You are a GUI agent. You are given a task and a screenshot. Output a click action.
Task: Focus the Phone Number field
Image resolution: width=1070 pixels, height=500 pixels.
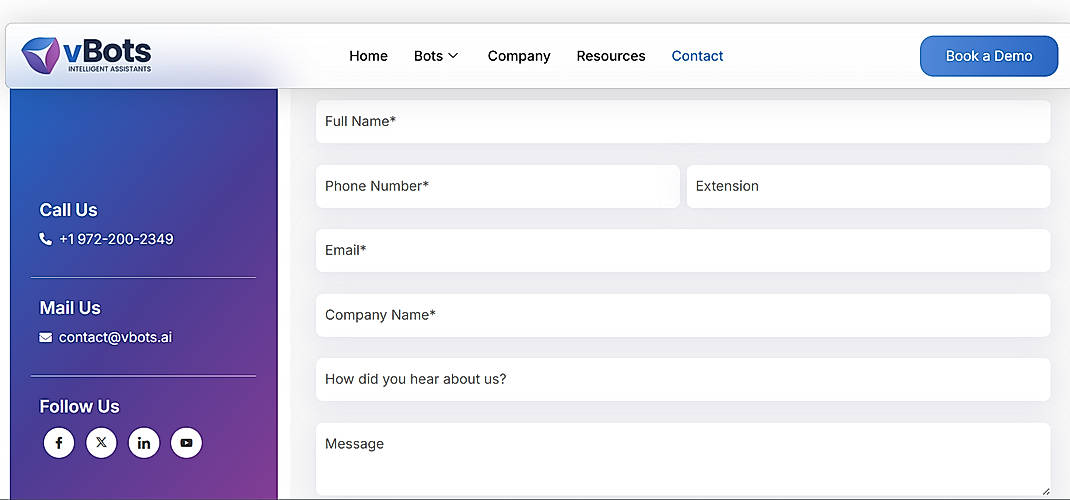click(x=497, y=186)
